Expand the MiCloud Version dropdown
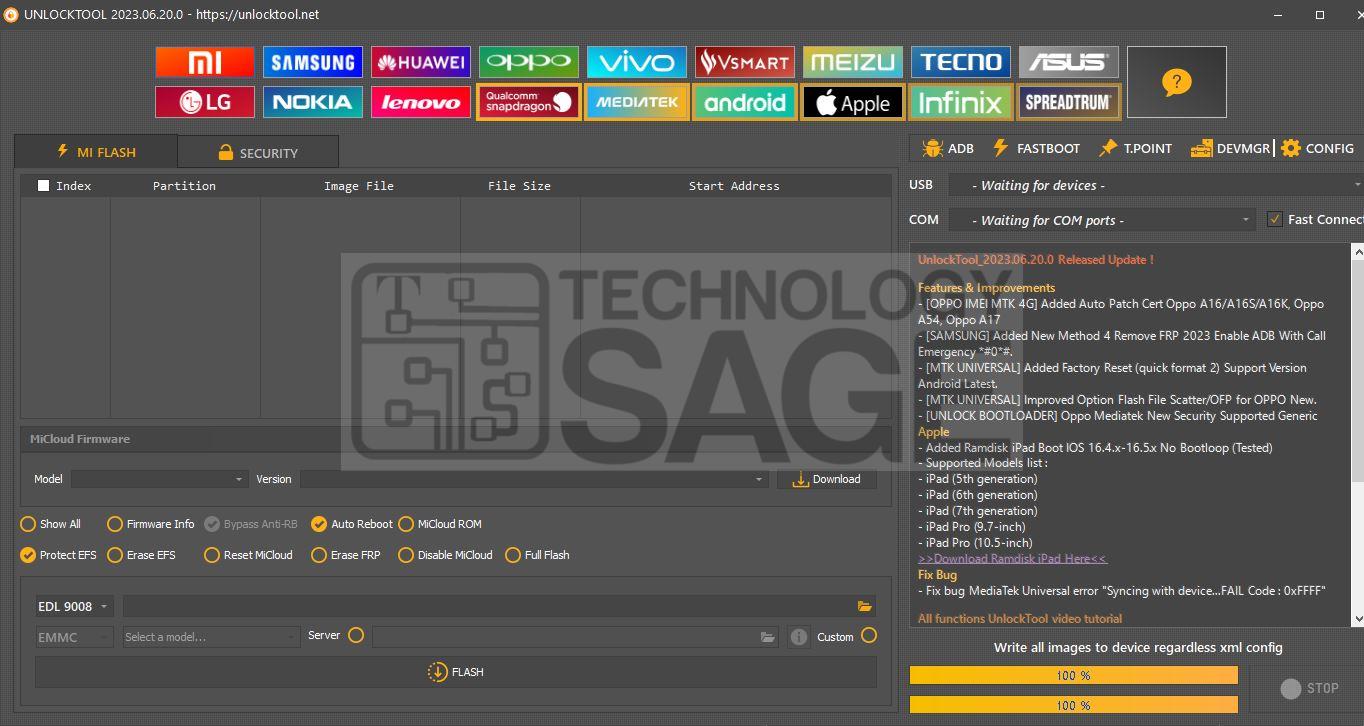The width and height of the screenshot is (1364, 726). [534, 479]
